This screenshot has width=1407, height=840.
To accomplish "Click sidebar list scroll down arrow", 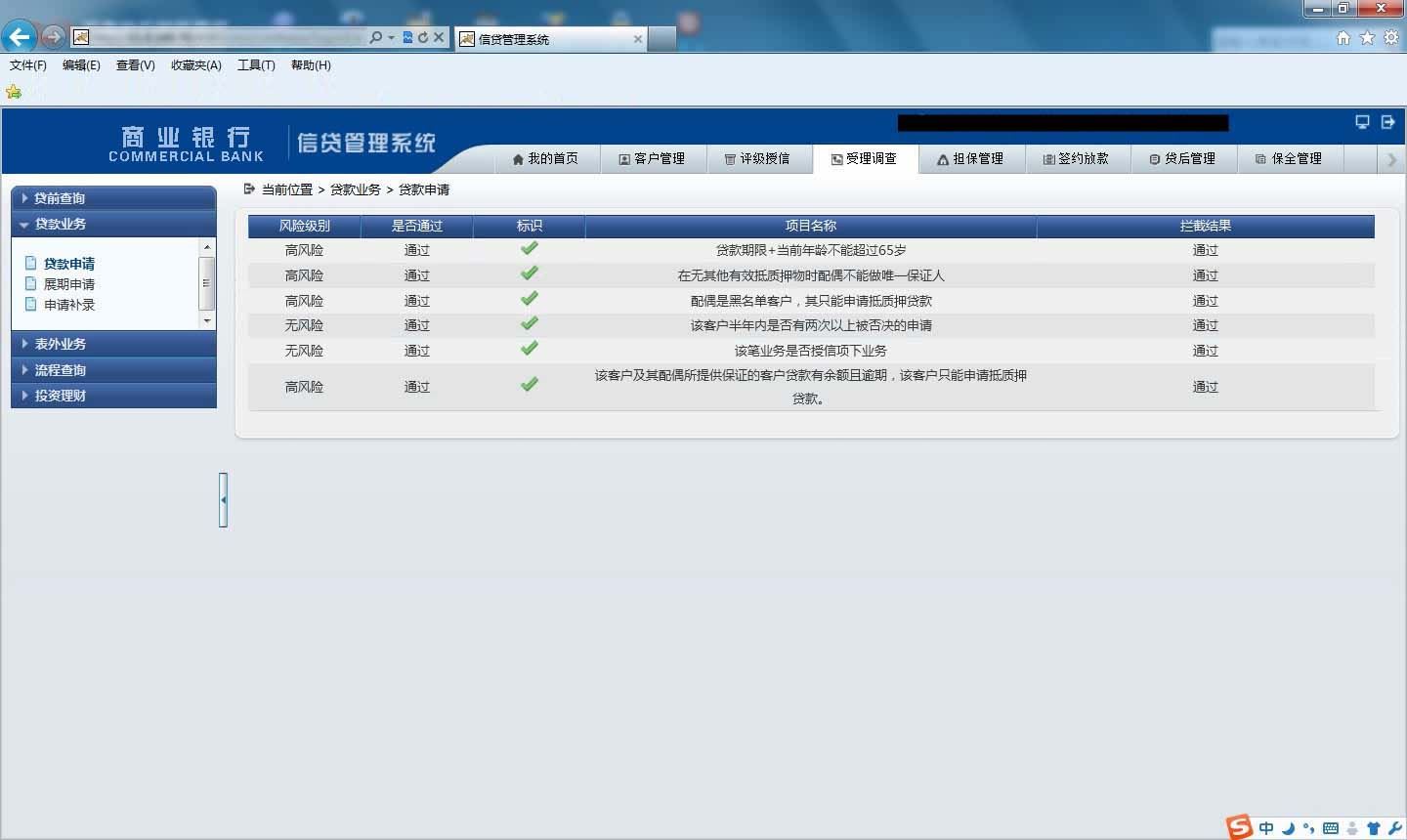I will pyautogui.click(x=206, y=320).
